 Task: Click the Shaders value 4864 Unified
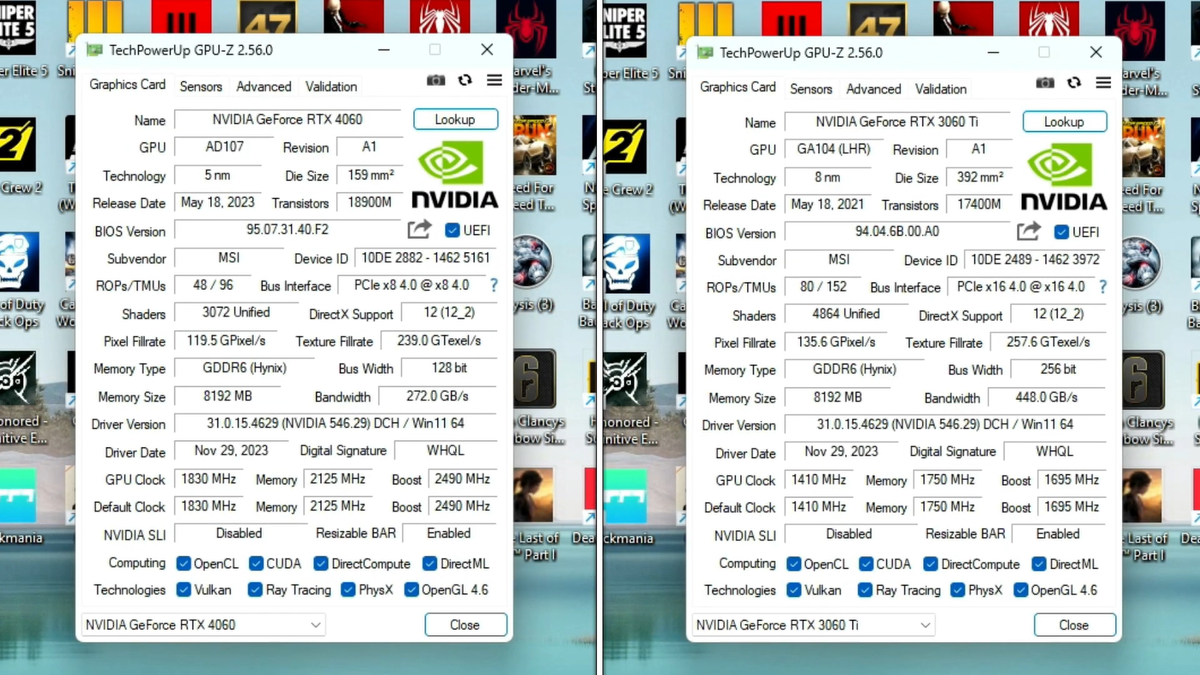(x=847, y=314)
